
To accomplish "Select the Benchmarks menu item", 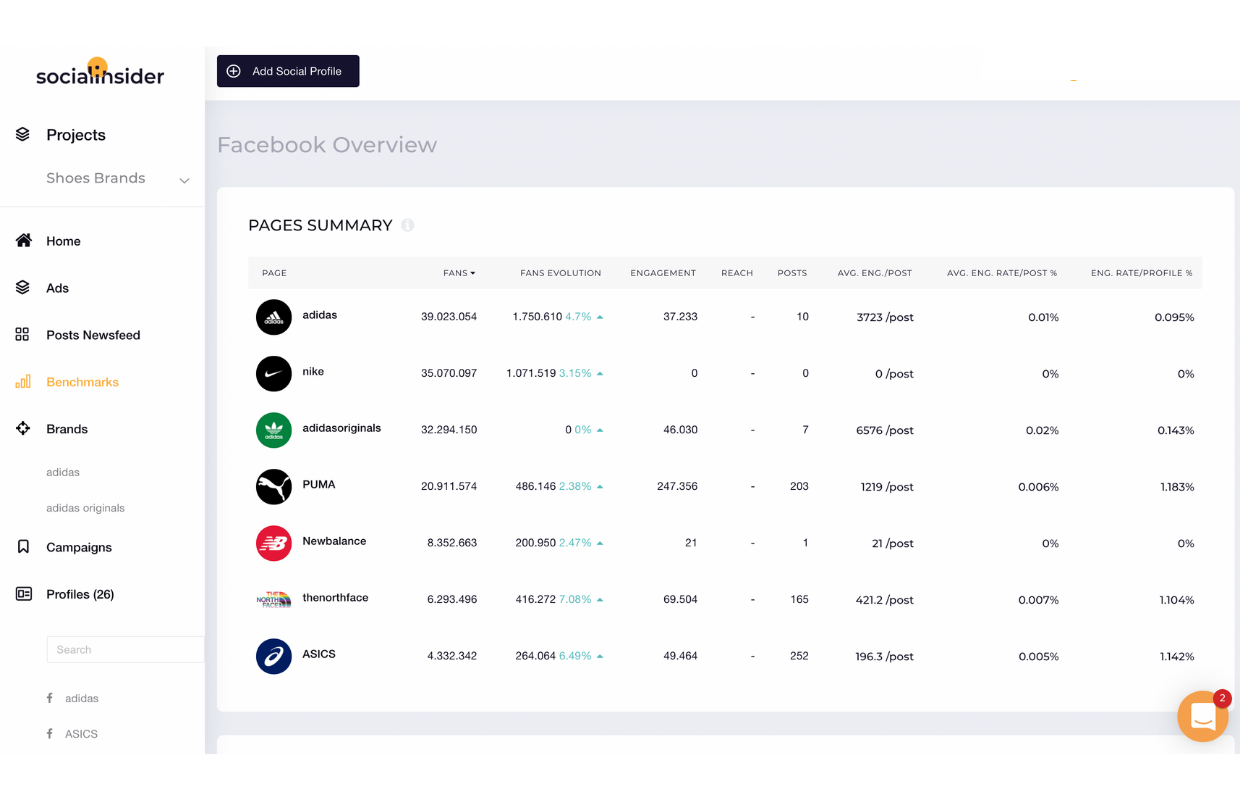I will point(82,382).
